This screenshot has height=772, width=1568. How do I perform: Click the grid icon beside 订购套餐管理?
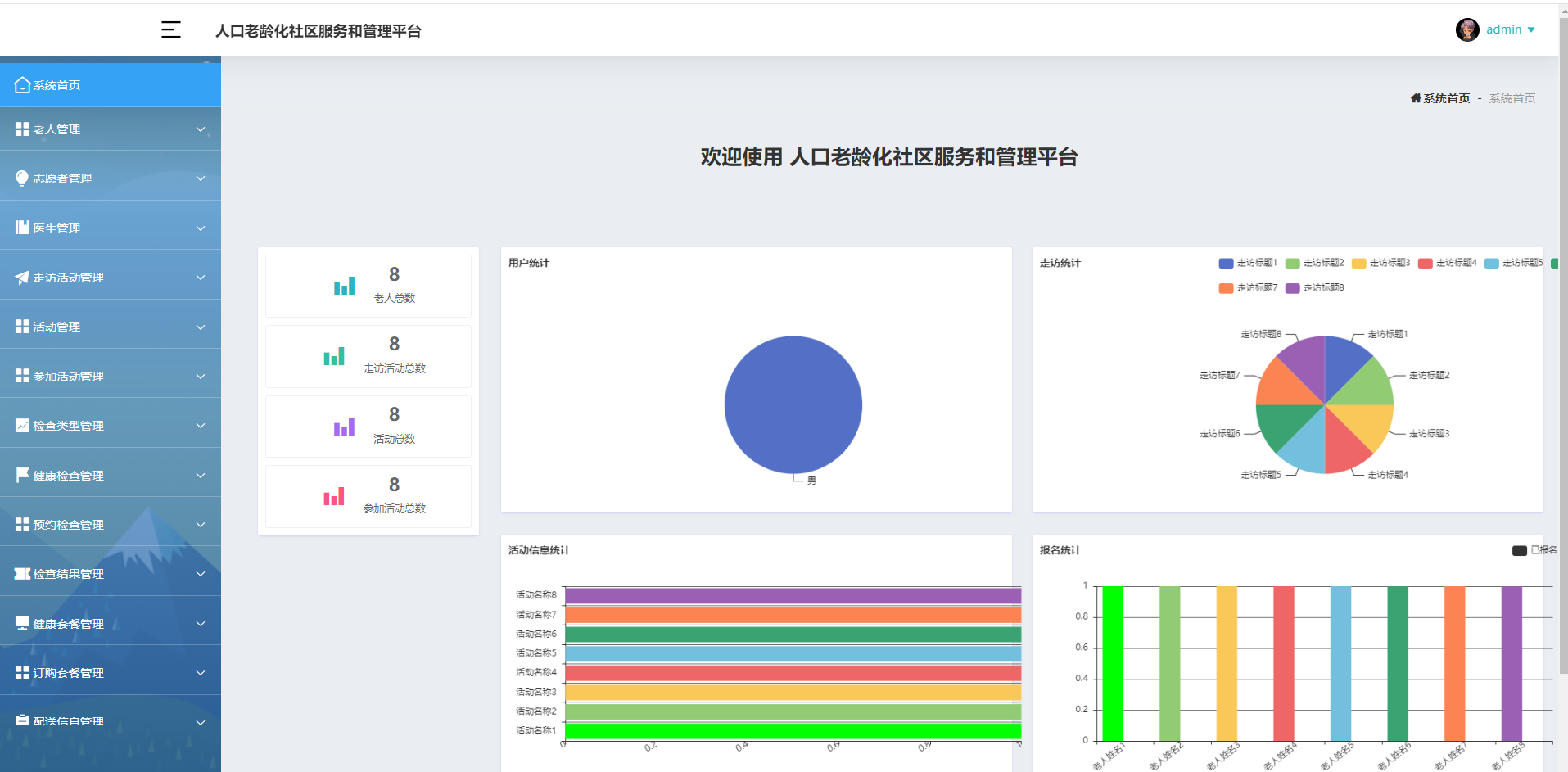(x=22, y=672)
